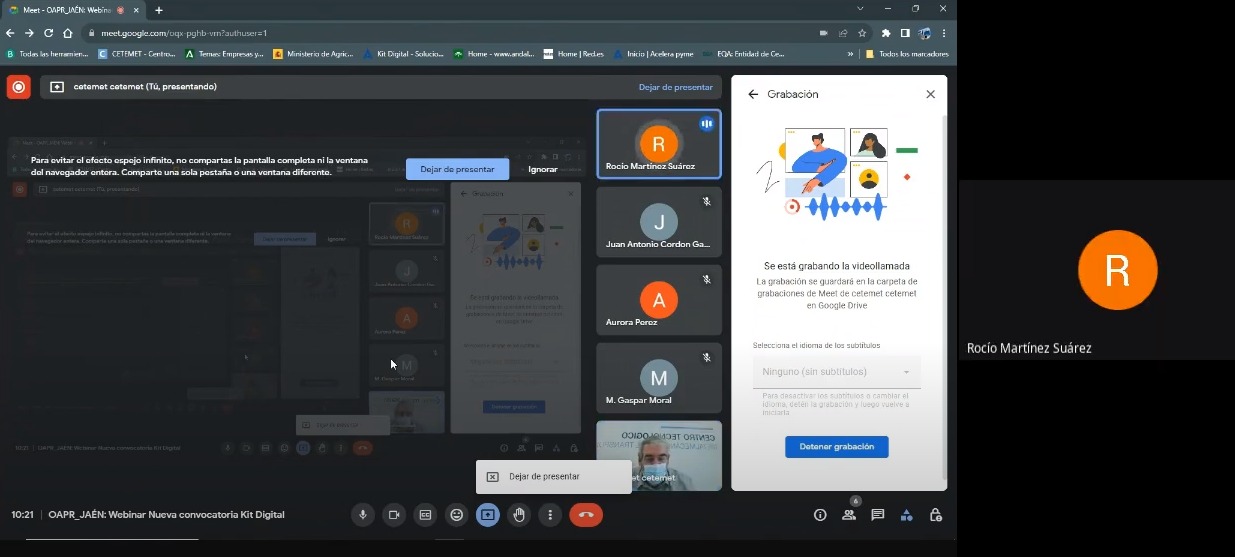Open the chat panel icon
Image resolution: width=1235 pixels, height=557 pixels.
point(877,515)
